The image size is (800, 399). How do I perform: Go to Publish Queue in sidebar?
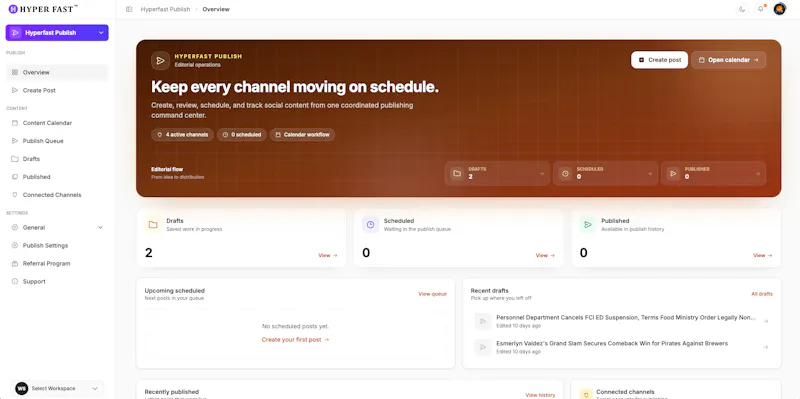tap(57, 141)
